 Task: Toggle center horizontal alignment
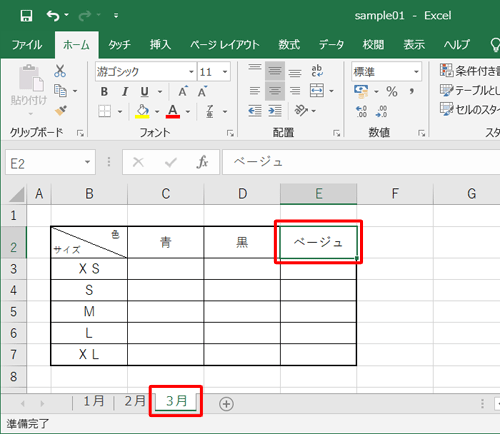click(x=275, y=91)
